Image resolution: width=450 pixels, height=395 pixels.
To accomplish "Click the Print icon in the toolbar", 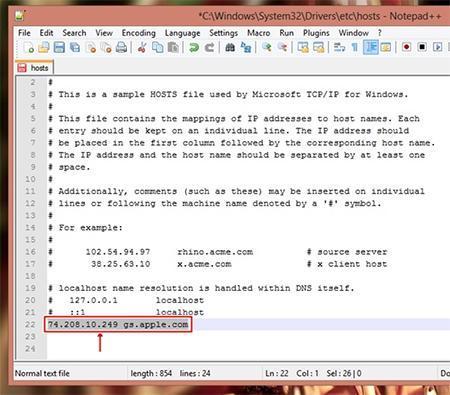I will [121, 48].
